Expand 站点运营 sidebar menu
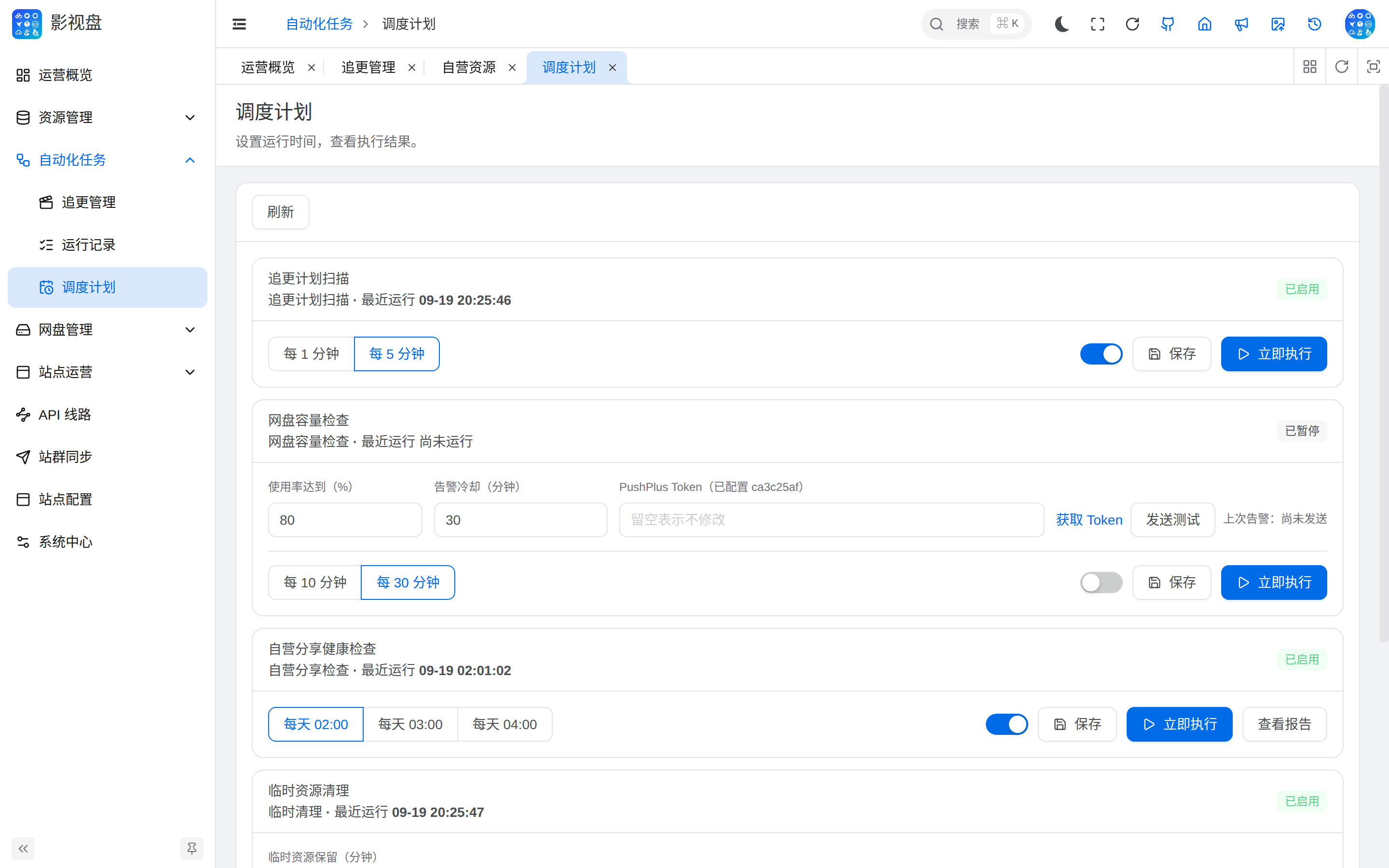Image resolution: width=1389 pixels, height=868 pixels. (108, 372)
